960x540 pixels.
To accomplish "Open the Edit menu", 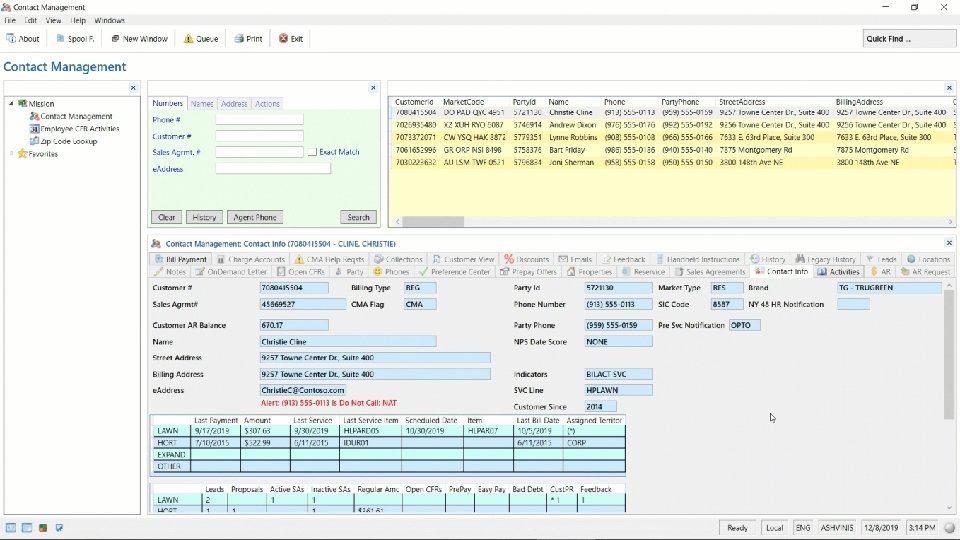I will 31,20.
